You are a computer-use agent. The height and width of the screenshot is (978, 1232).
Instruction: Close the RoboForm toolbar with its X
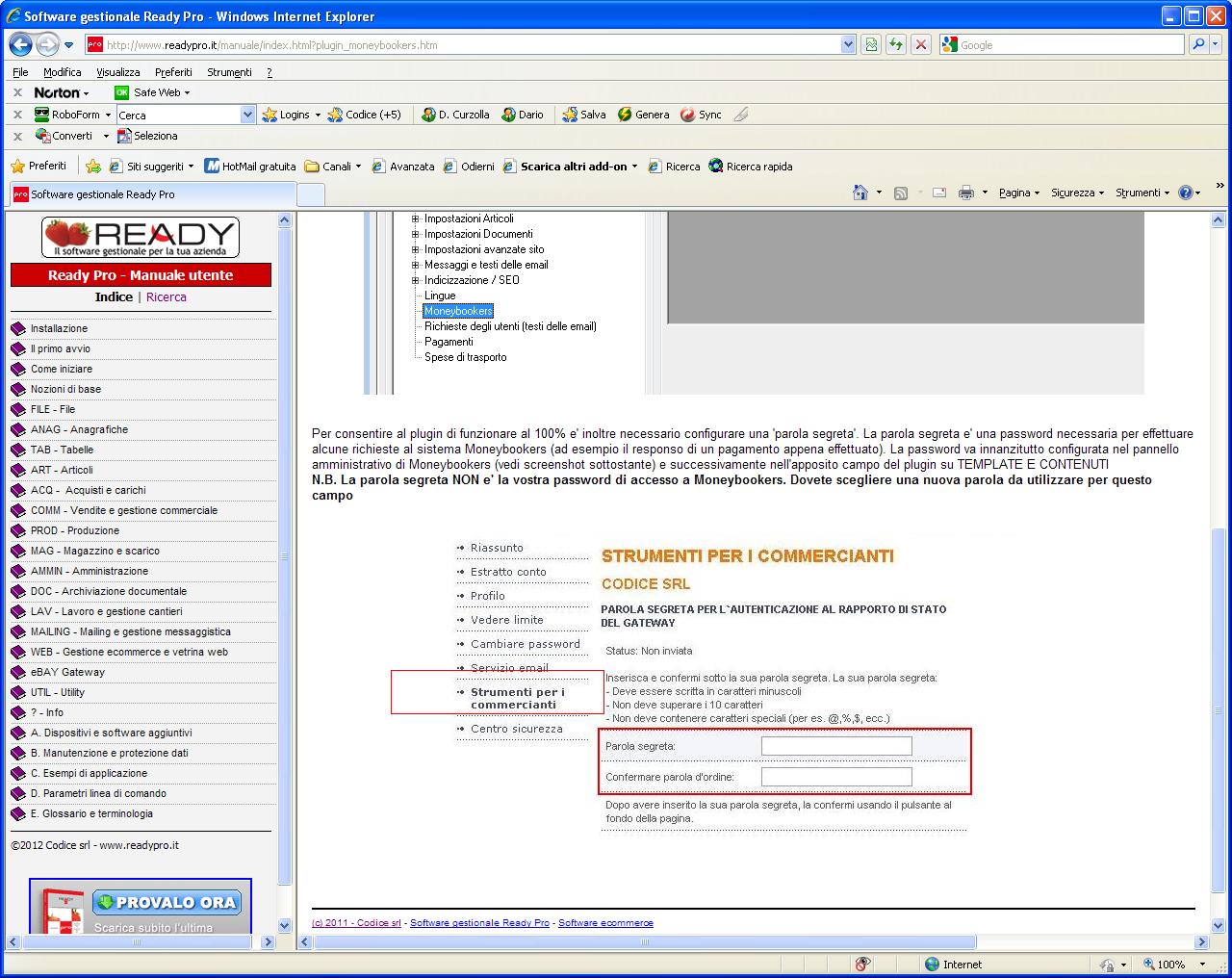point(17,115)
